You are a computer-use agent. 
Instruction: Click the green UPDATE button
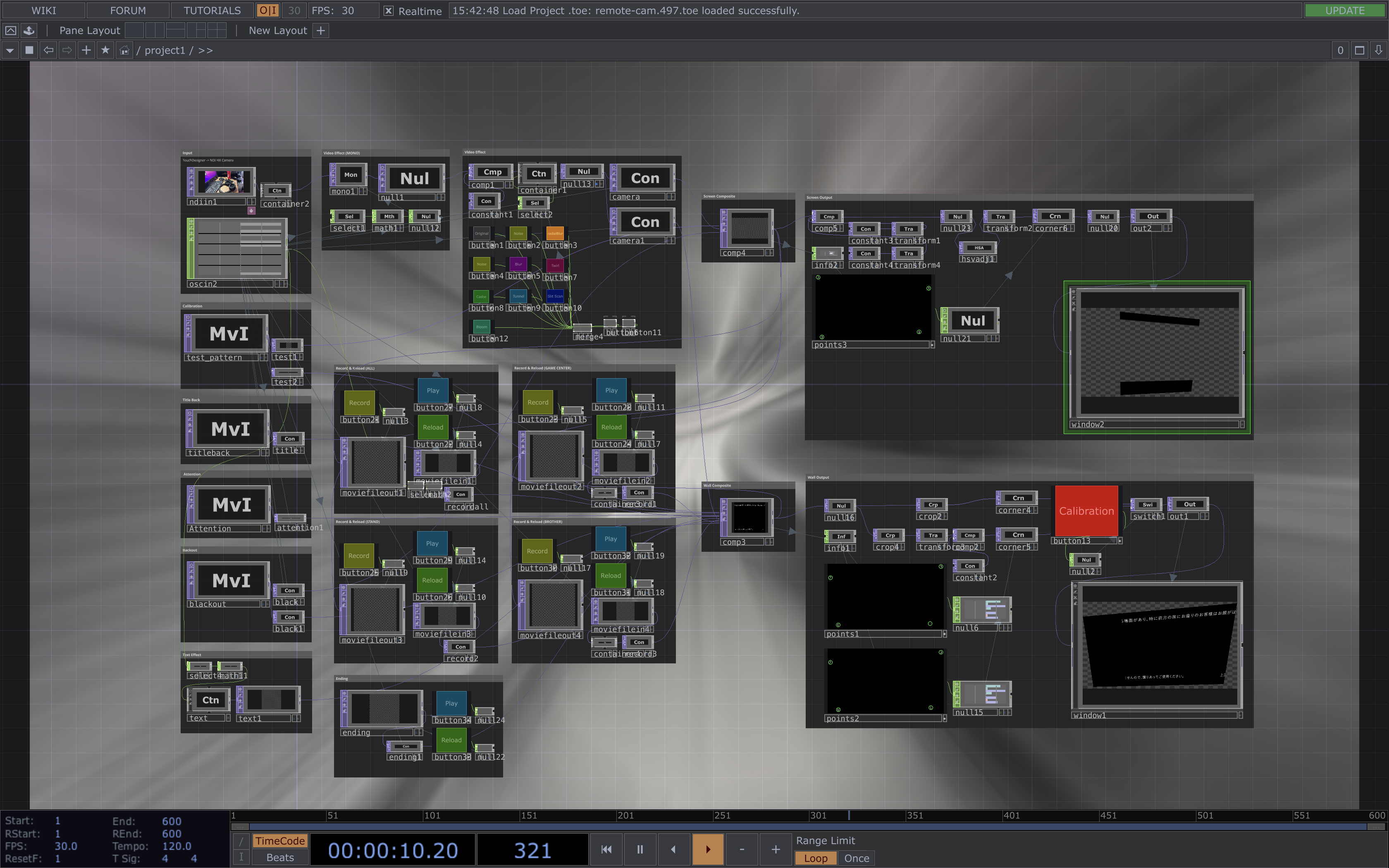[x=1344, y=11]
